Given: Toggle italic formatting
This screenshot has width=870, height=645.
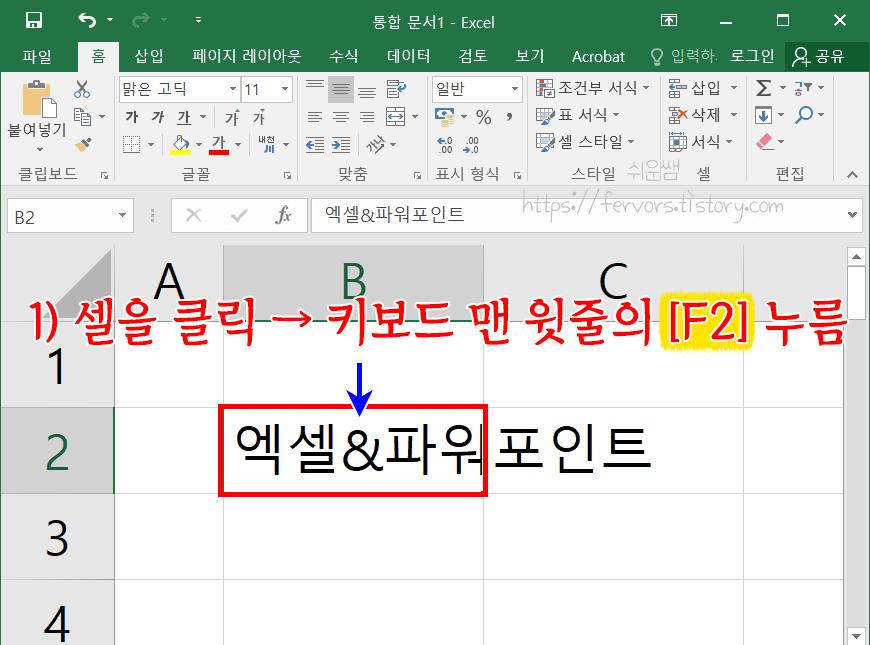Looking at the screenshot, I should pyautogui.click(x=158, y=117).
